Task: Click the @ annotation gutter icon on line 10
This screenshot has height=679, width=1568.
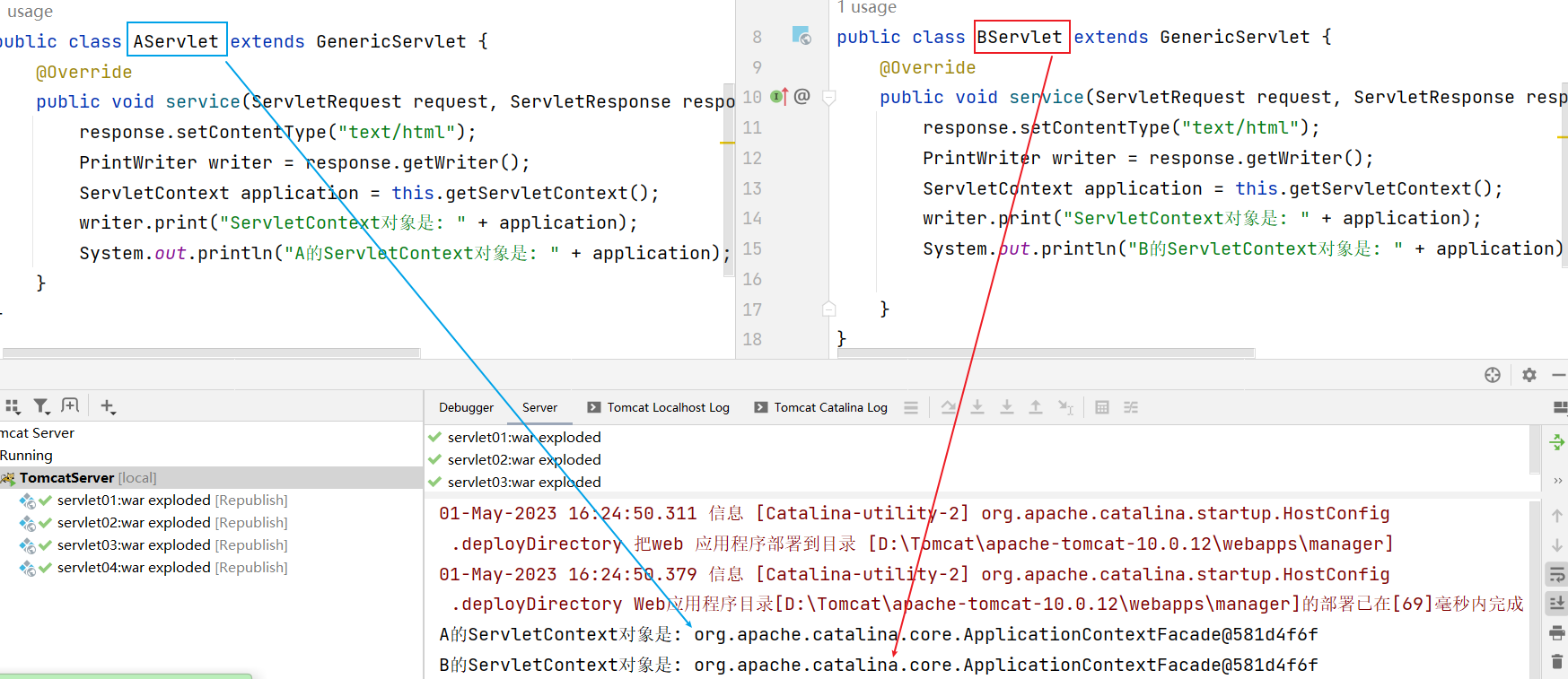Action: point(802,96)
